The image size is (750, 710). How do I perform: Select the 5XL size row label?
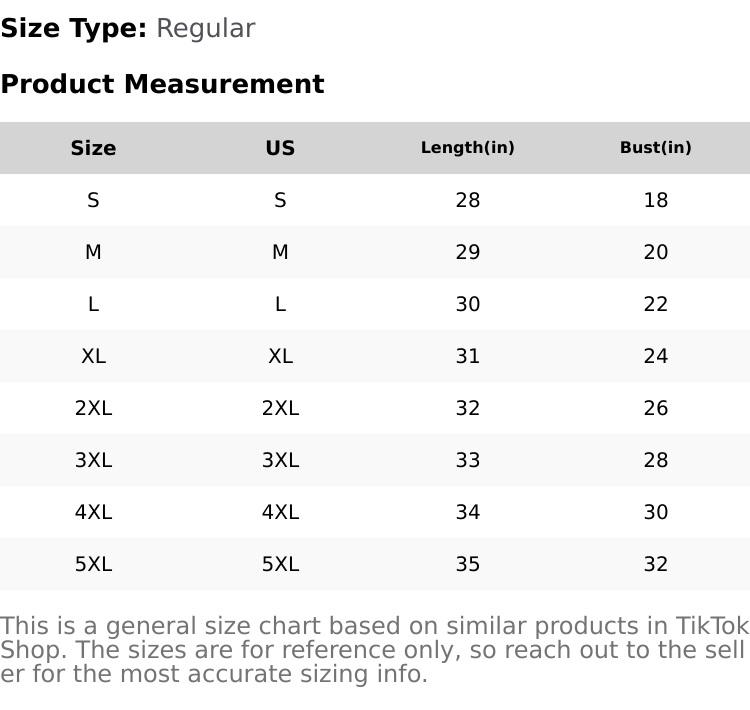tap(93, 564)
